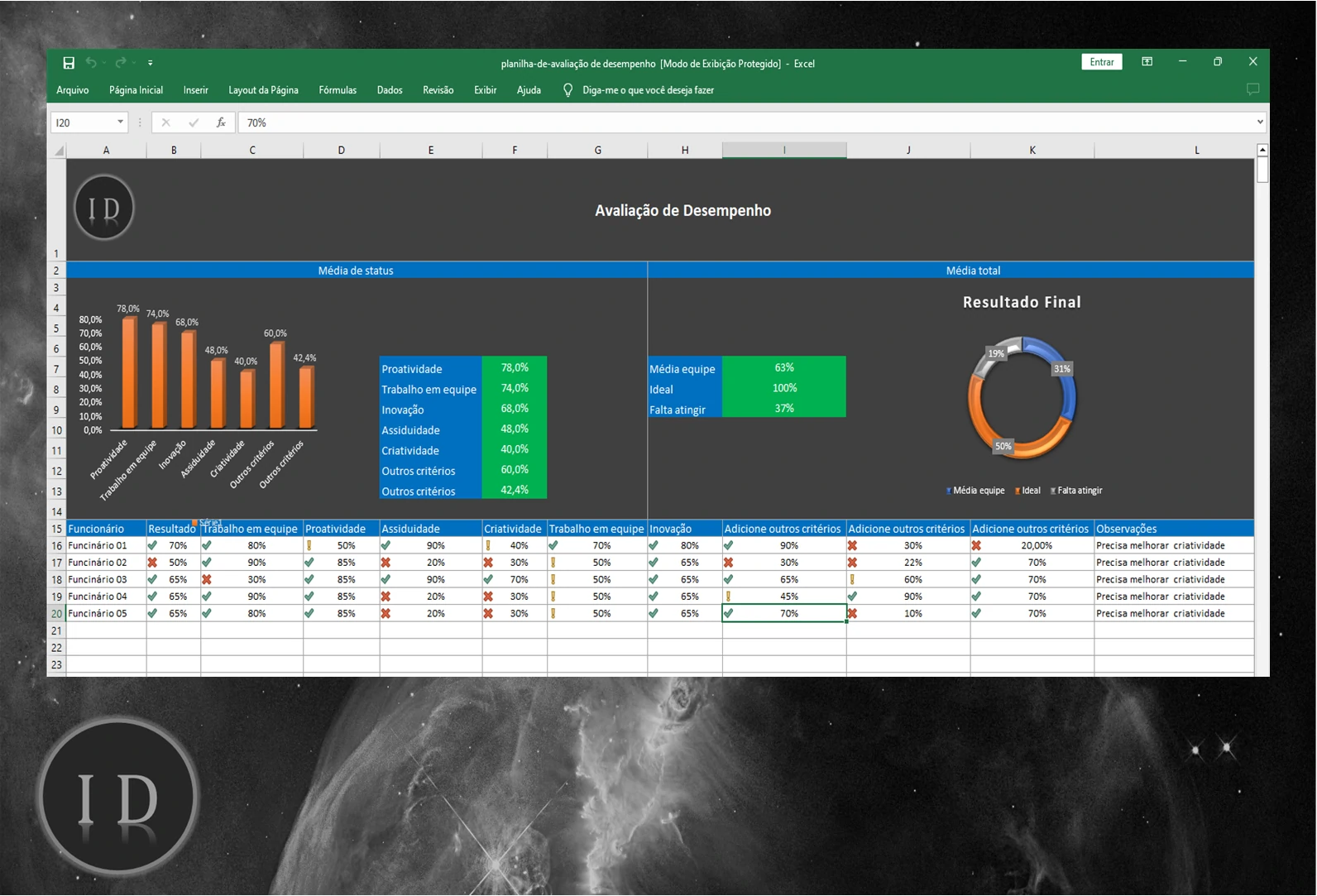Image resolution: width=1317 pixels, height=896 pixels.
Task: Click the Select All corner triangle
Action: [59, 151]
